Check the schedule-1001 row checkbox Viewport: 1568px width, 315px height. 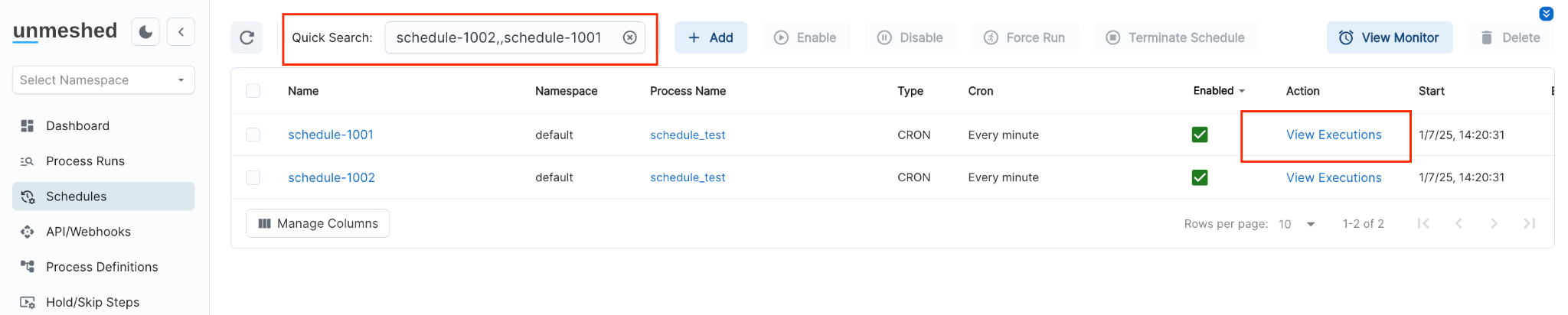click(x=253, y=135)
